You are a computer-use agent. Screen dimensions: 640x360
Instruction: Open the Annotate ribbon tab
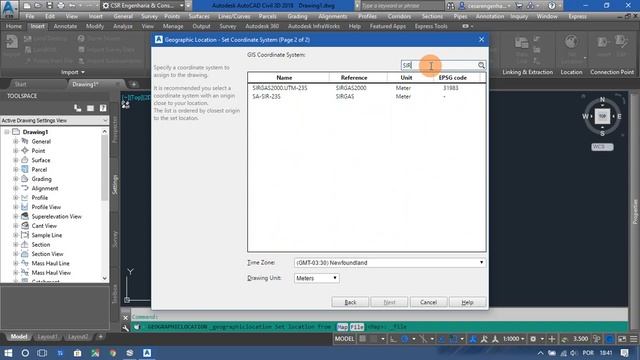pyautogui.click(x=65, y=26)
